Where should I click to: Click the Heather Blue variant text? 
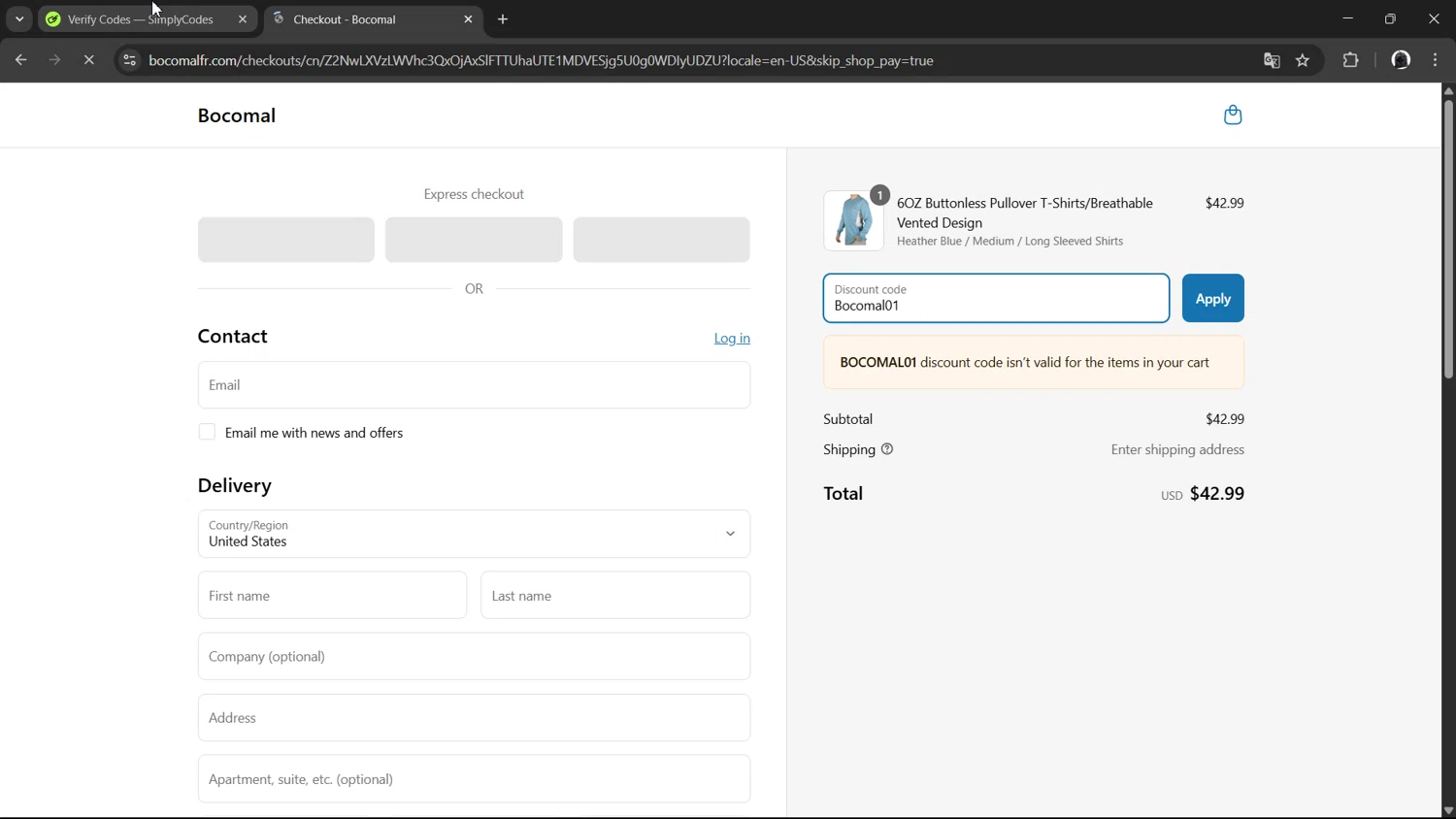[1010, 241]
